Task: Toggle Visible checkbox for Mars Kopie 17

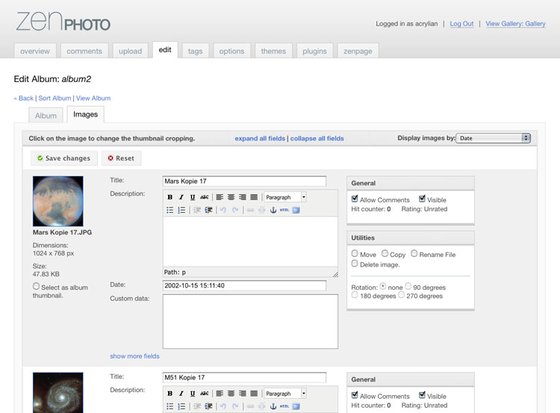Action: [422, 199]
